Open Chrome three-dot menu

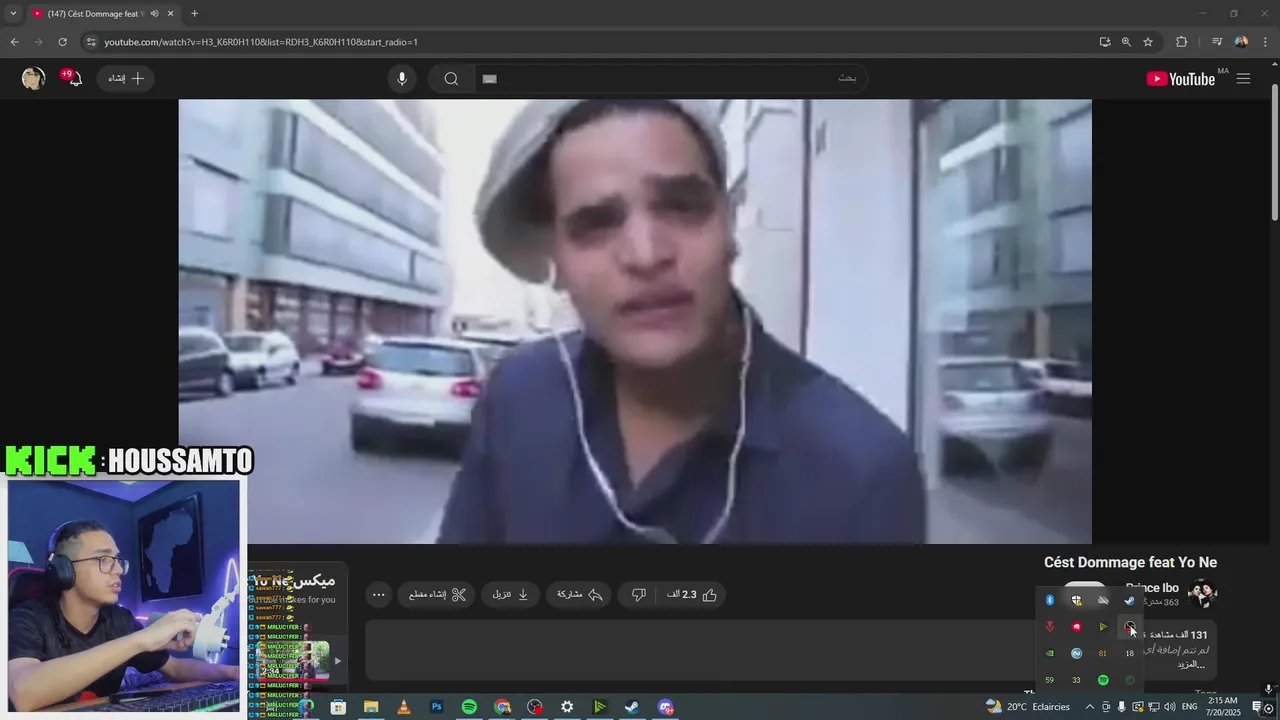pos(1265,42)
